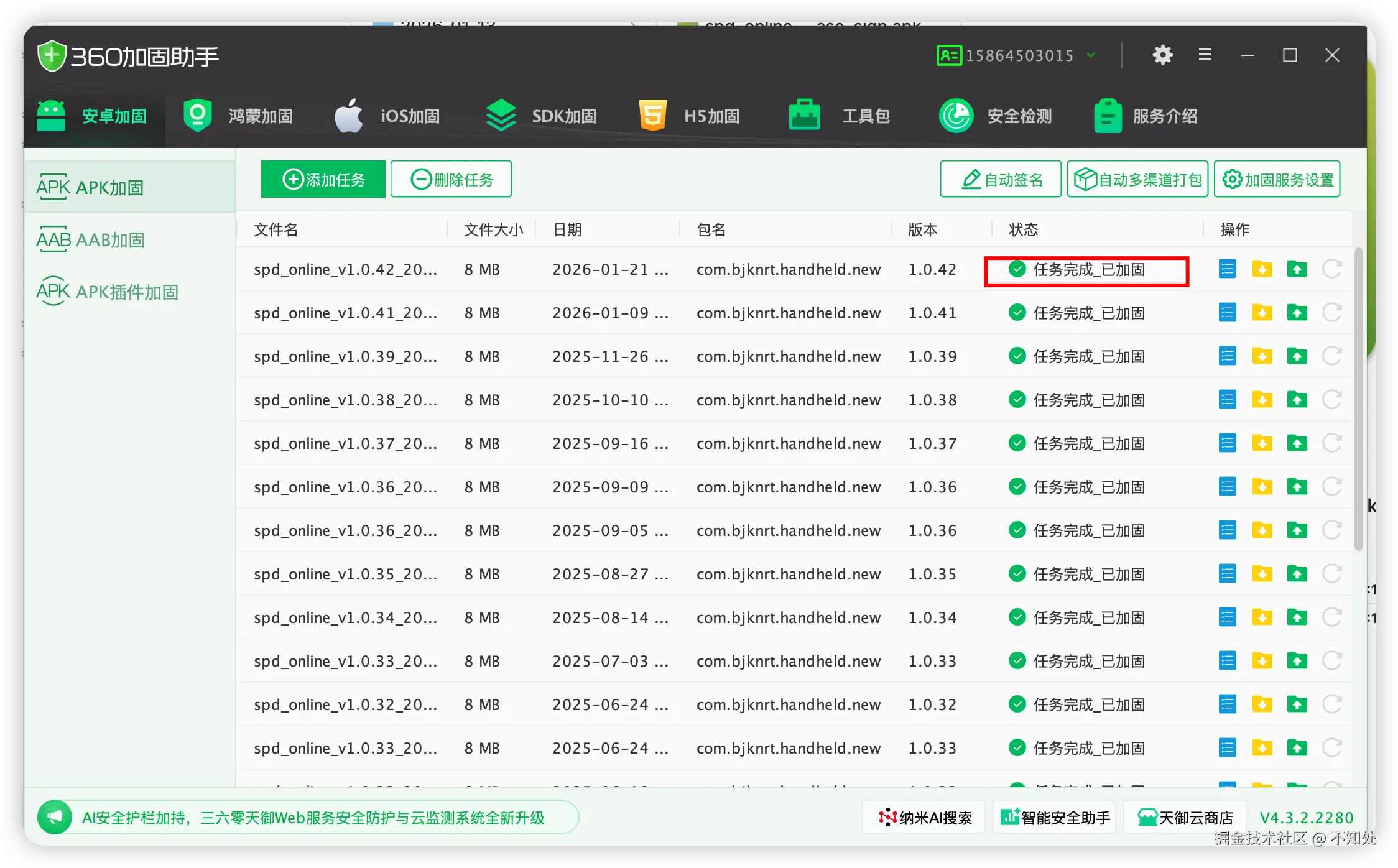Open the hamburger menu in title bar
Screen dimensions: 1398x868
[1205, 55]
